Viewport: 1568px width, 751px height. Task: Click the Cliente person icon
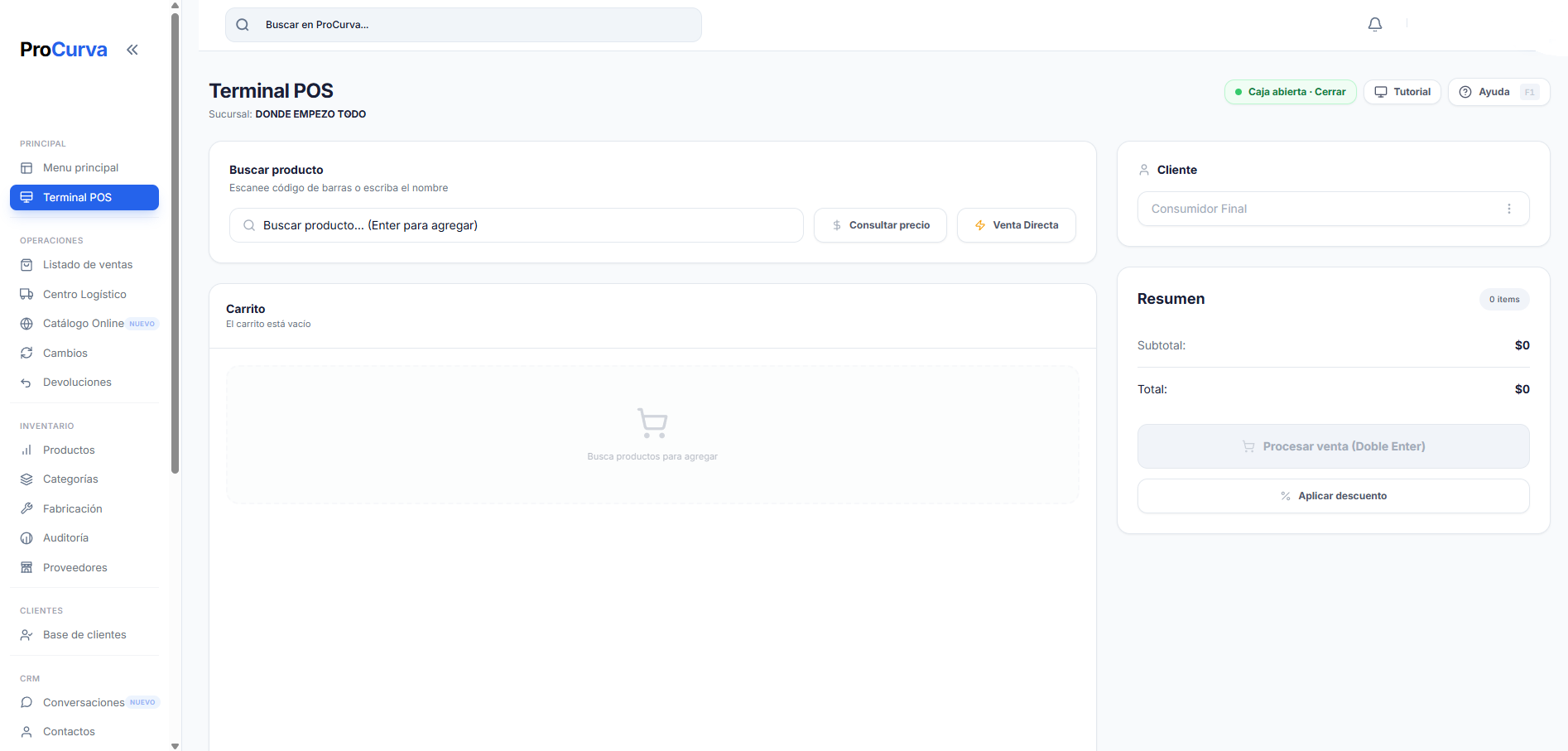(1144, 170)
